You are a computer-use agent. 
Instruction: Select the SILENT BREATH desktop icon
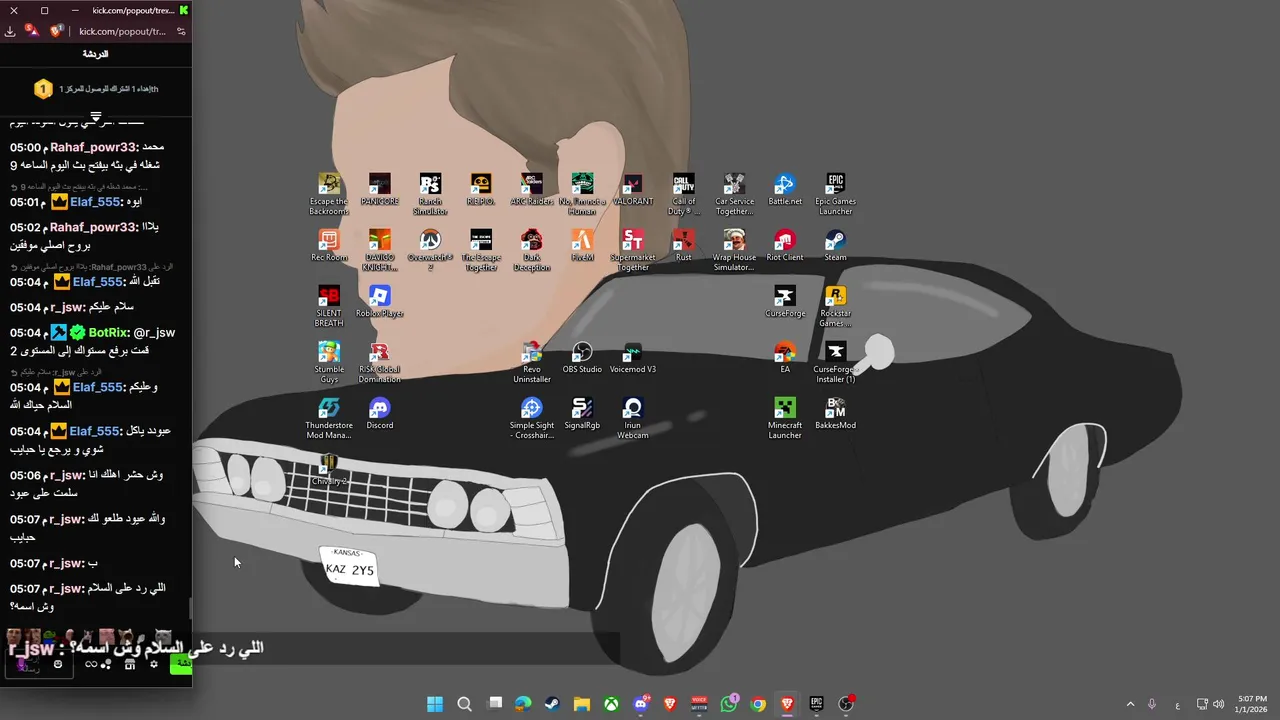point(329,306)
